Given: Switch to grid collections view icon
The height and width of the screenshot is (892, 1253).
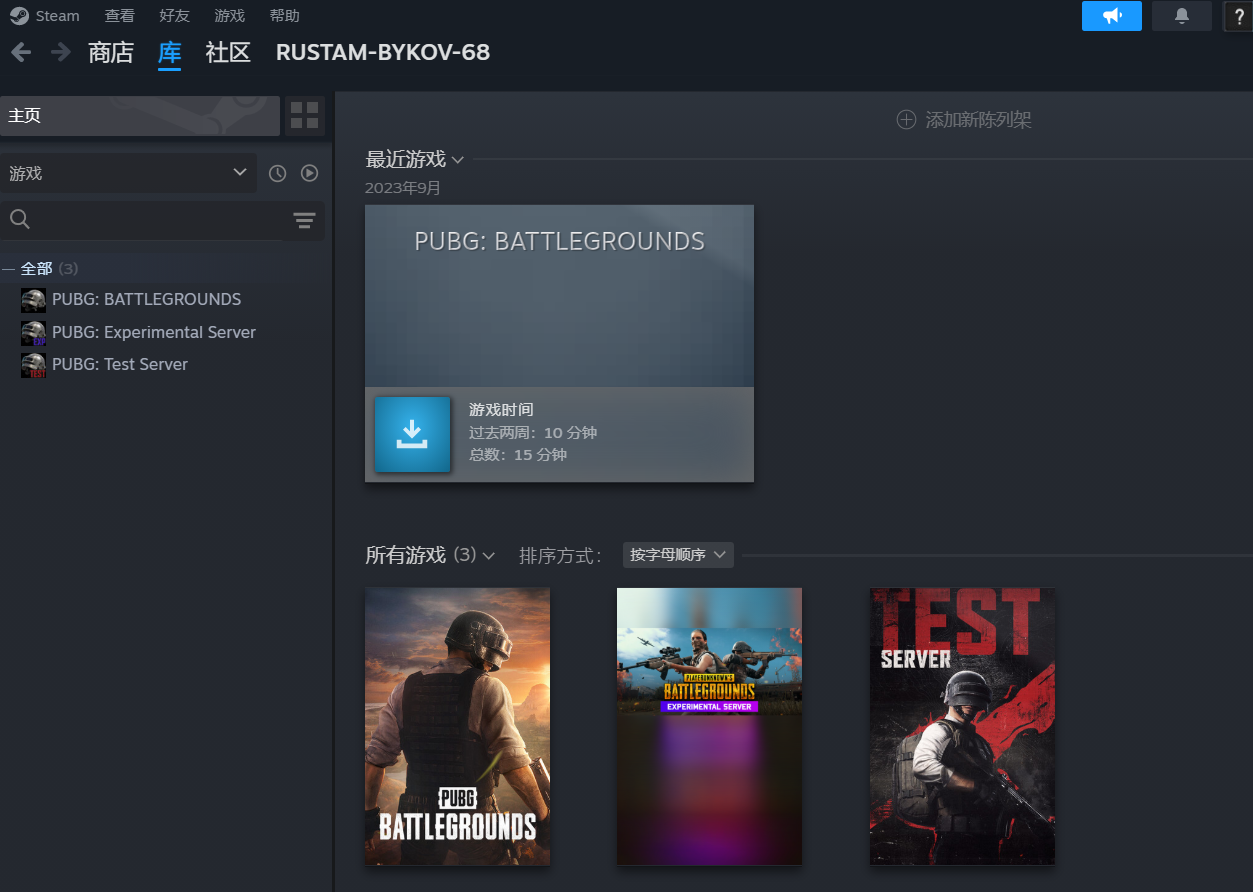Looking at the screenshot, I should pos(304,116).
